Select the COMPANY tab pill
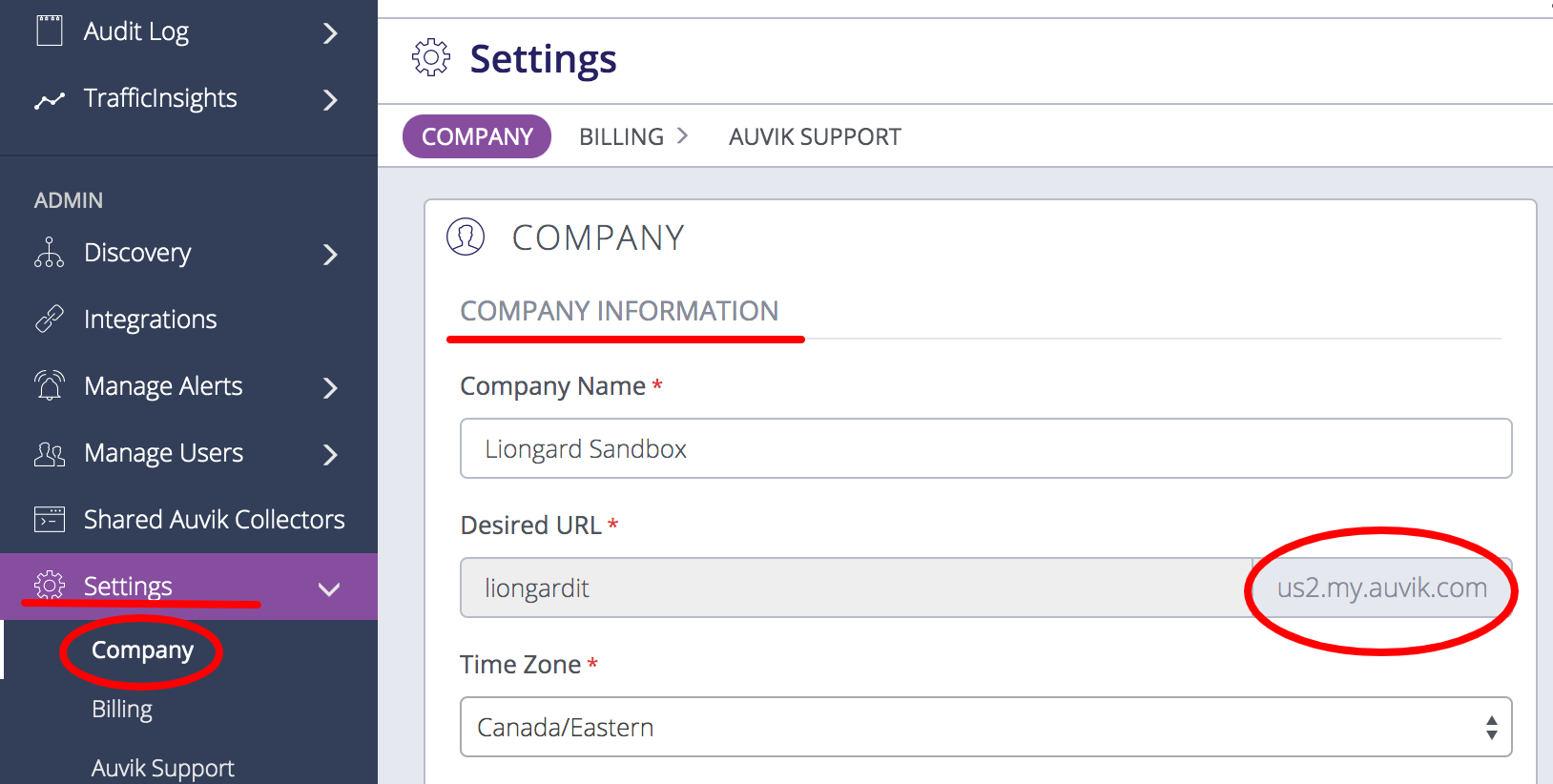1553x784 pixels. tap(477, 136)
